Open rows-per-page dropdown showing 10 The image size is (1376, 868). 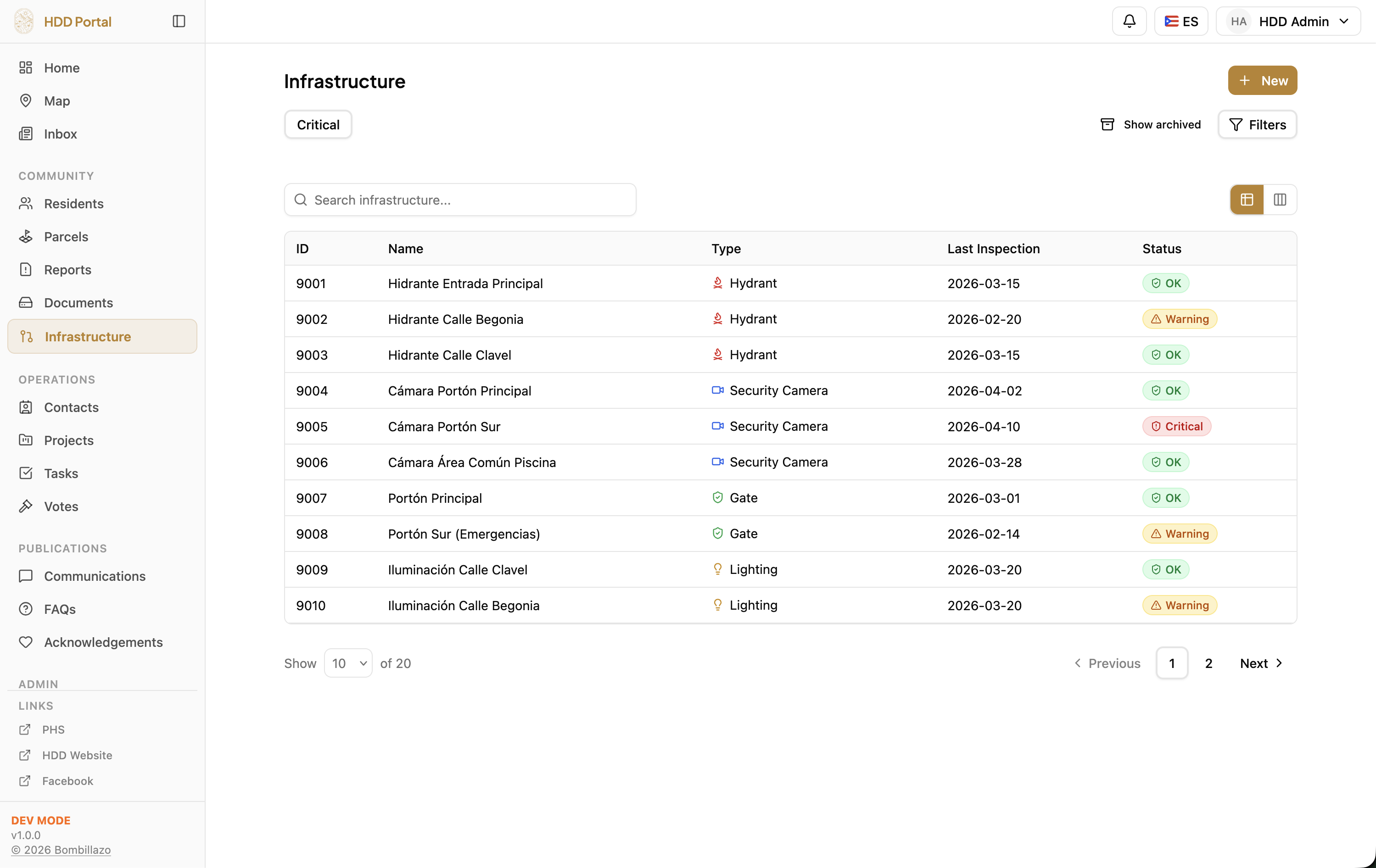(x=348, y=663)
